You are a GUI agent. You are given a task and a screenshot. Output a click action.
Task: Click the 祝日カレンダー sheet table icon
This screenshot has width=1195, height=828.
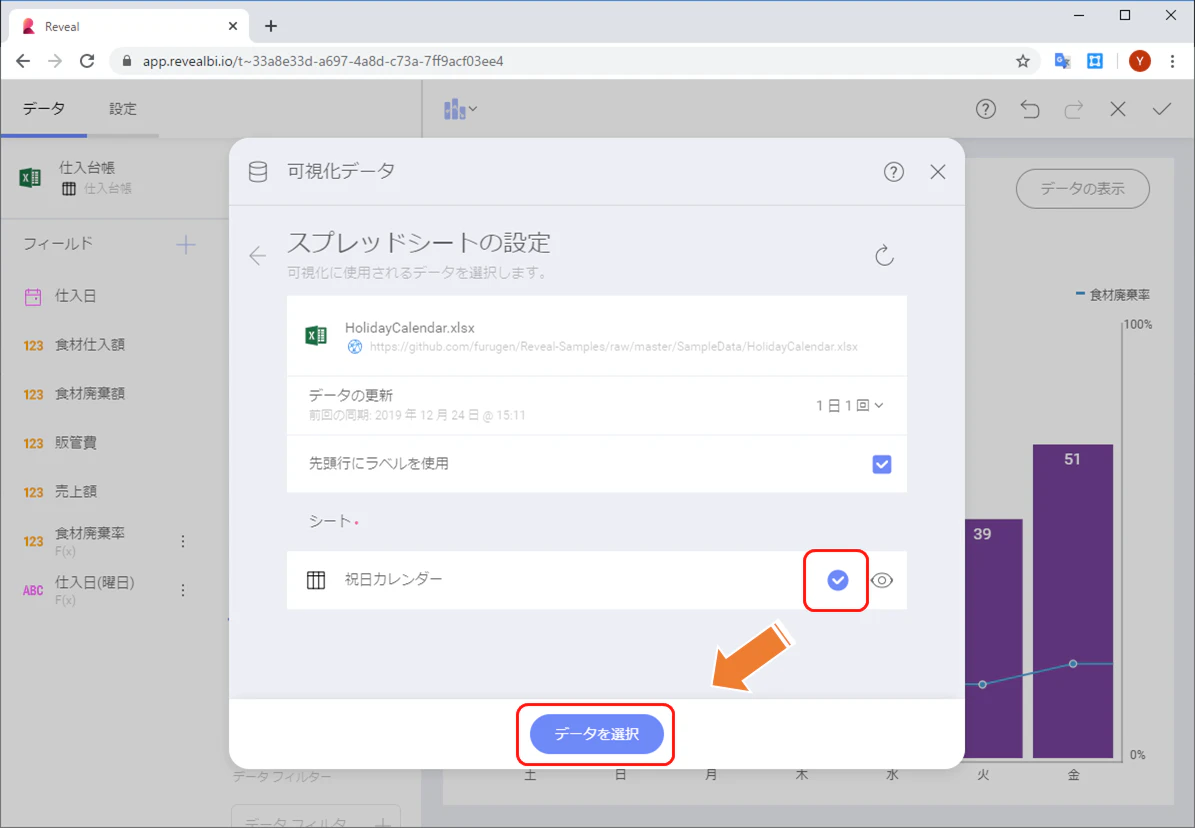click(x=316, y=580)
